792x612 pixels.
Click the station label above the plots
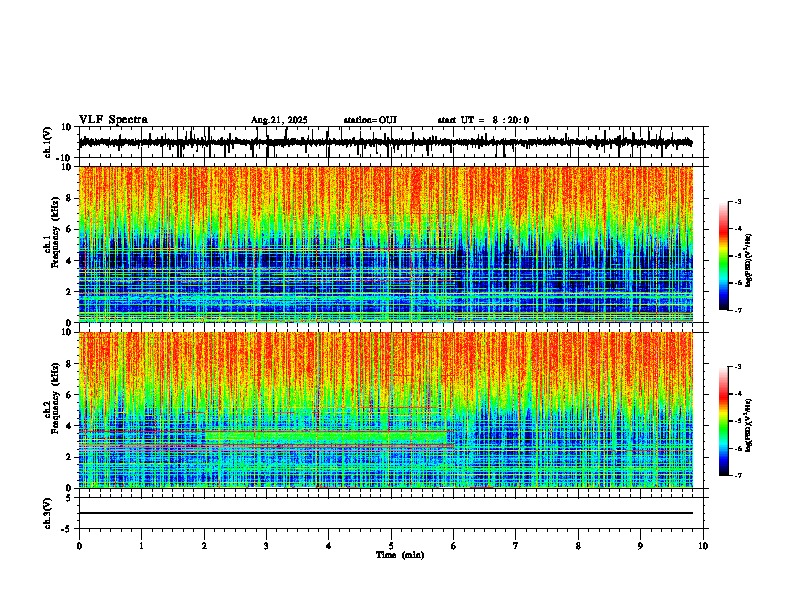point(370,120)
